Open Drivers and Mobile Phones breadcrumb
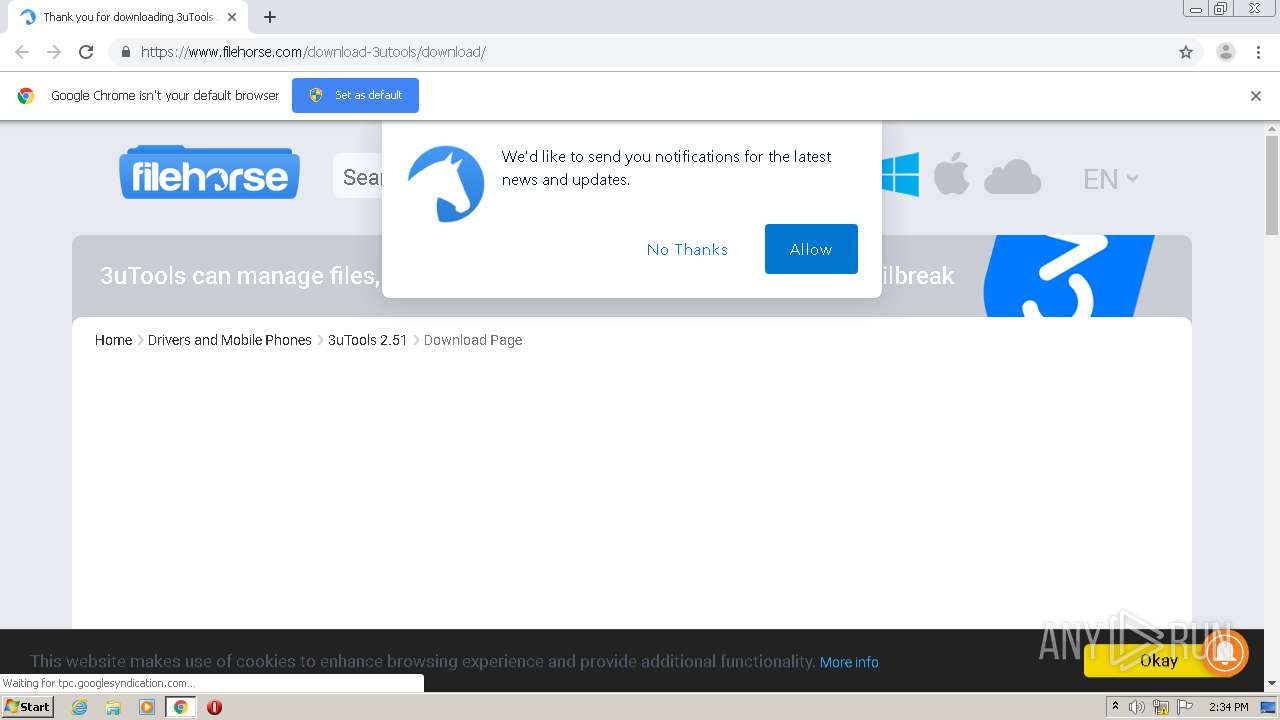The image size is (1280, 720). pyautogui.click(x=230, y=340)
